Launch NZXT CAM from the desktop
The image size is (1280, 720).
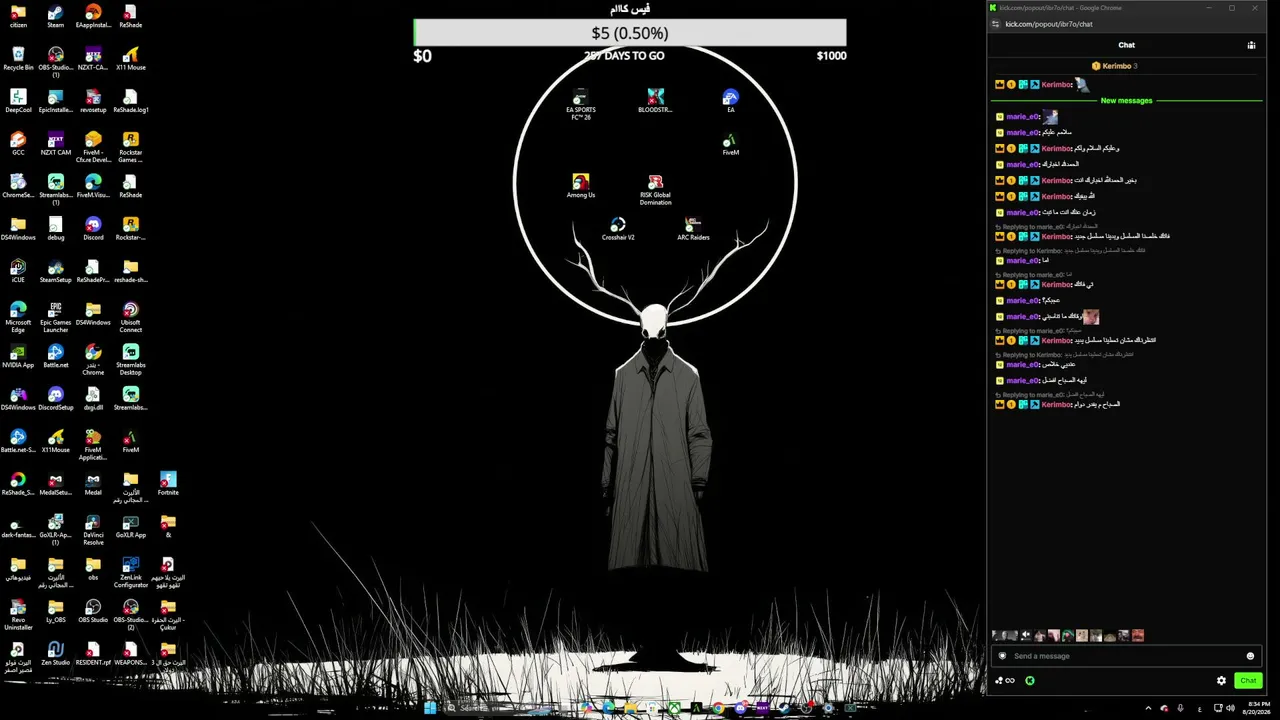pos(56,144)
